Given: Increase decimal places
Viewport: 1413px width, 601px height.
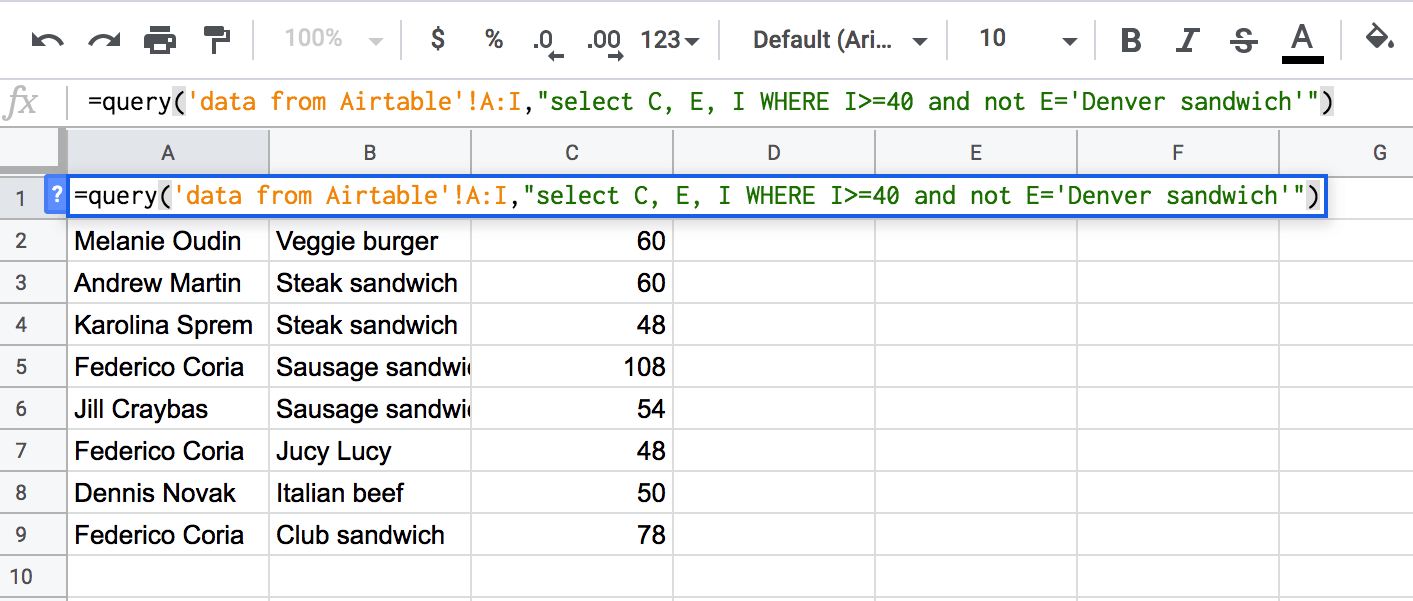Looking at the screenshot, I should pyautogui.click(x=604, y=40).
